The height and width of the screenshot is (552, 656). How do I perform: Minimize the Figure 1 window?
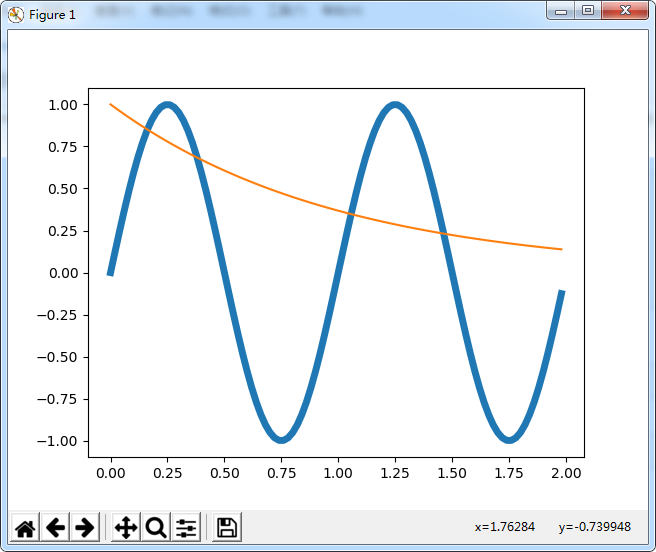click(561, 11)
